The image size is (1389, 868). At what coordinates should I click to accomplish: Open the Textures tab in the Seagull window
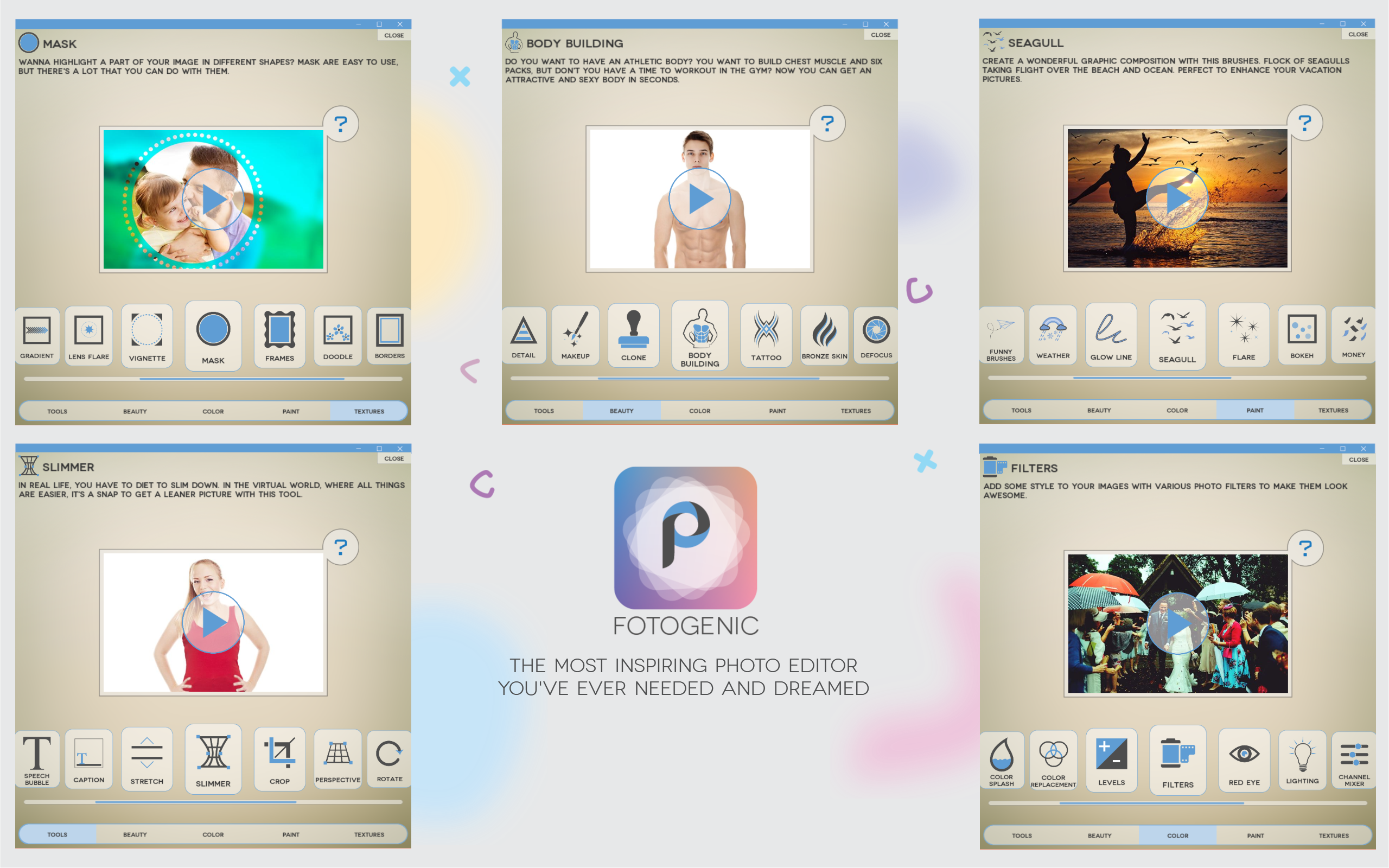click(1333, 410)
